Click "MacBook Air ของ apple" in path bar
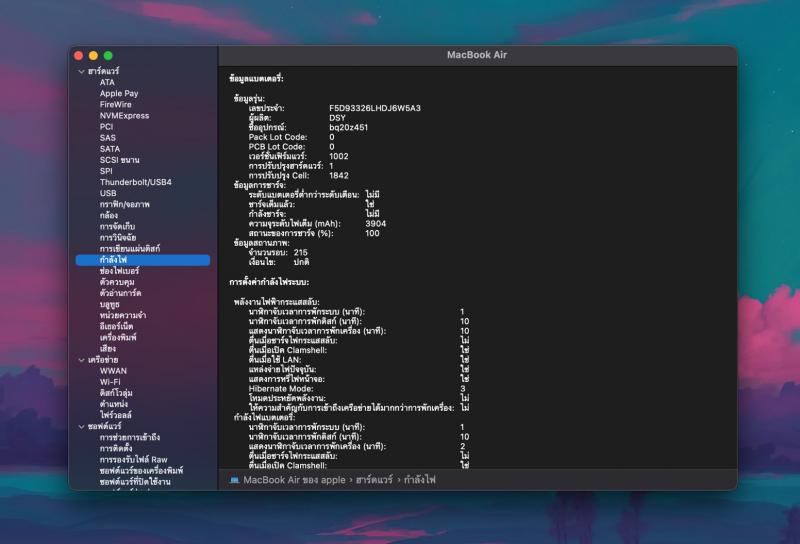800x544 pixels. [294, 480]
